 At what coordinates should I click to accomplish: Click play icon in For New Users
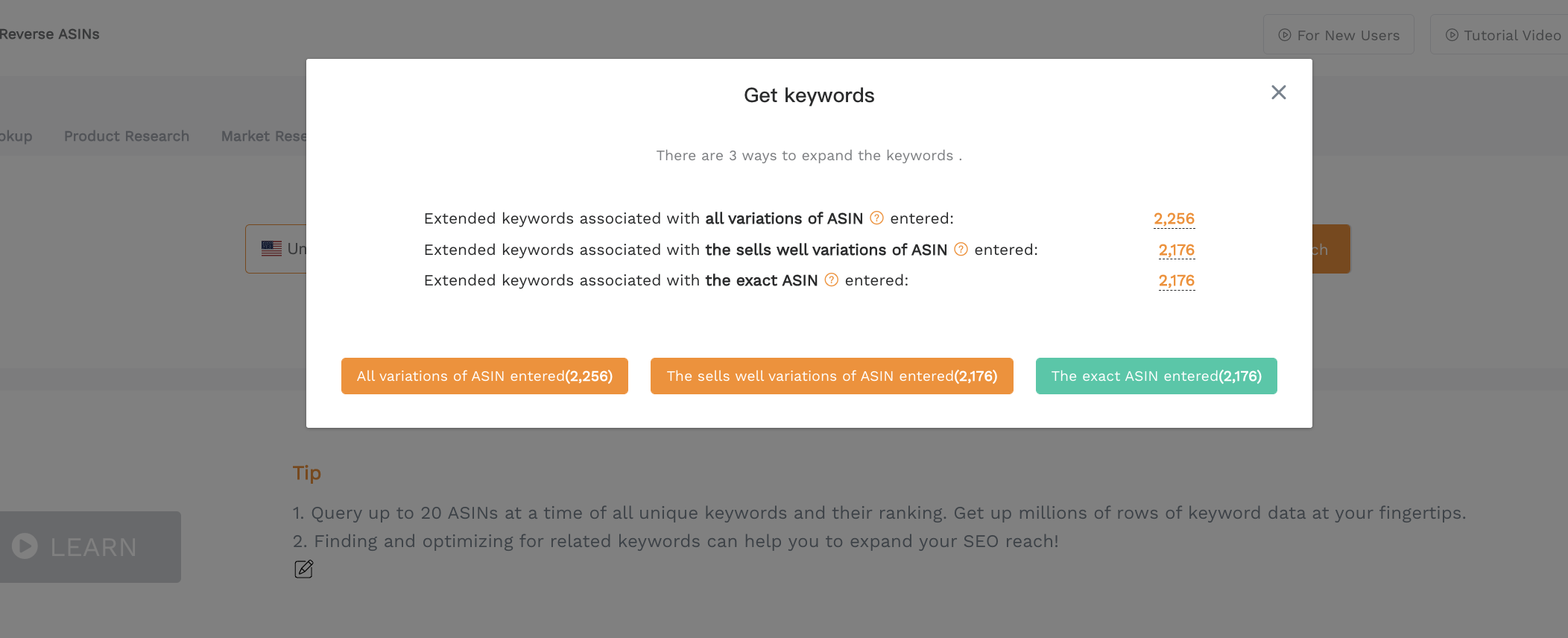[x=1285, y=35]
